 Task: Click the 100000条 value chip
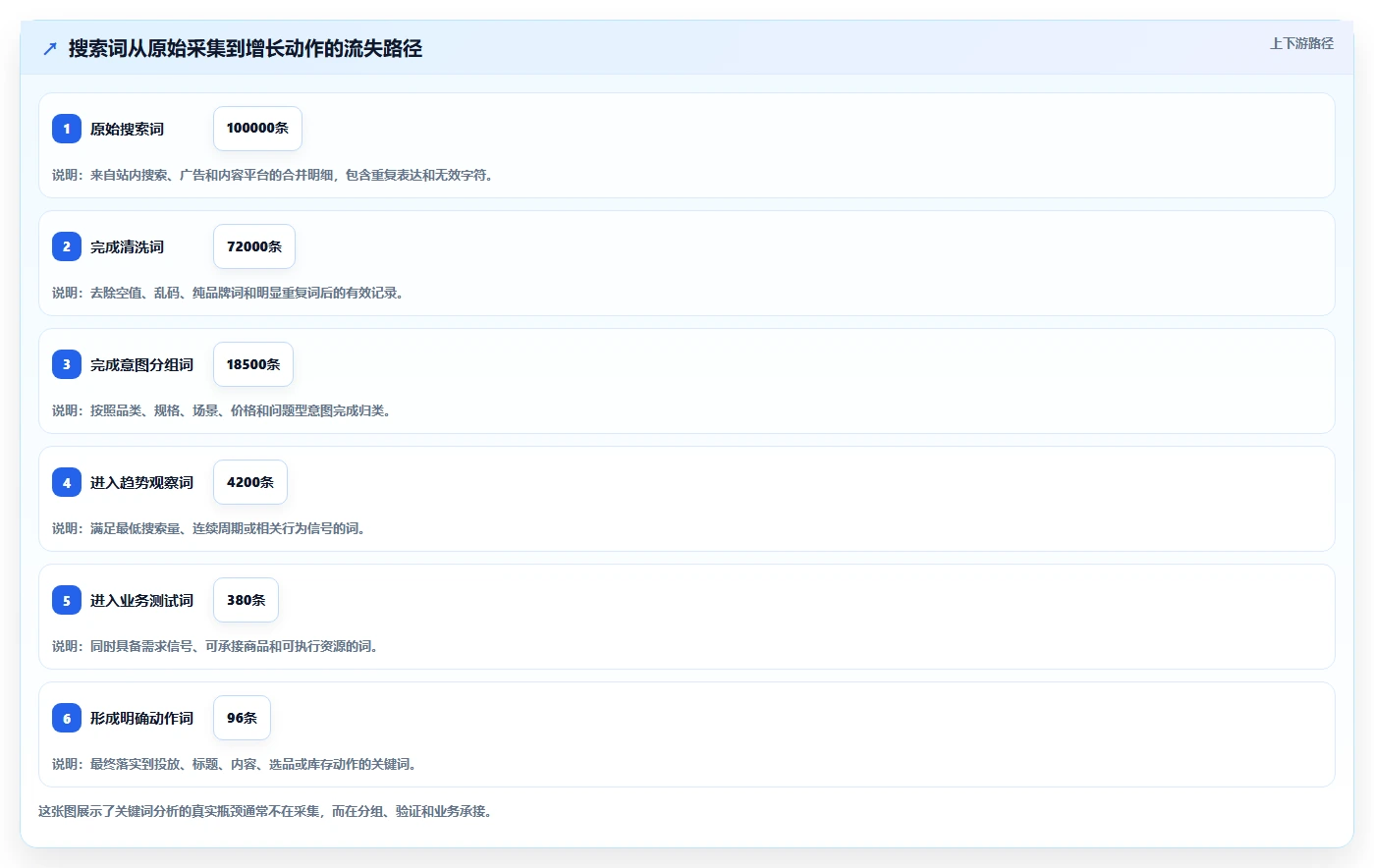click(x=257, y=129)
